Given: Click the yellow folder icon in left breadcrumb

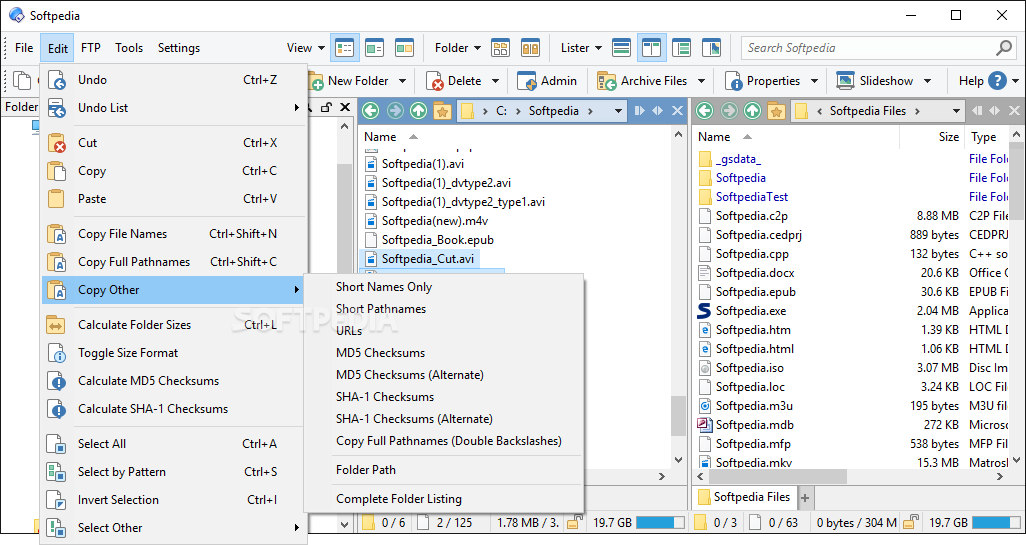Looking at the screenshot, I should pos(467,111).
